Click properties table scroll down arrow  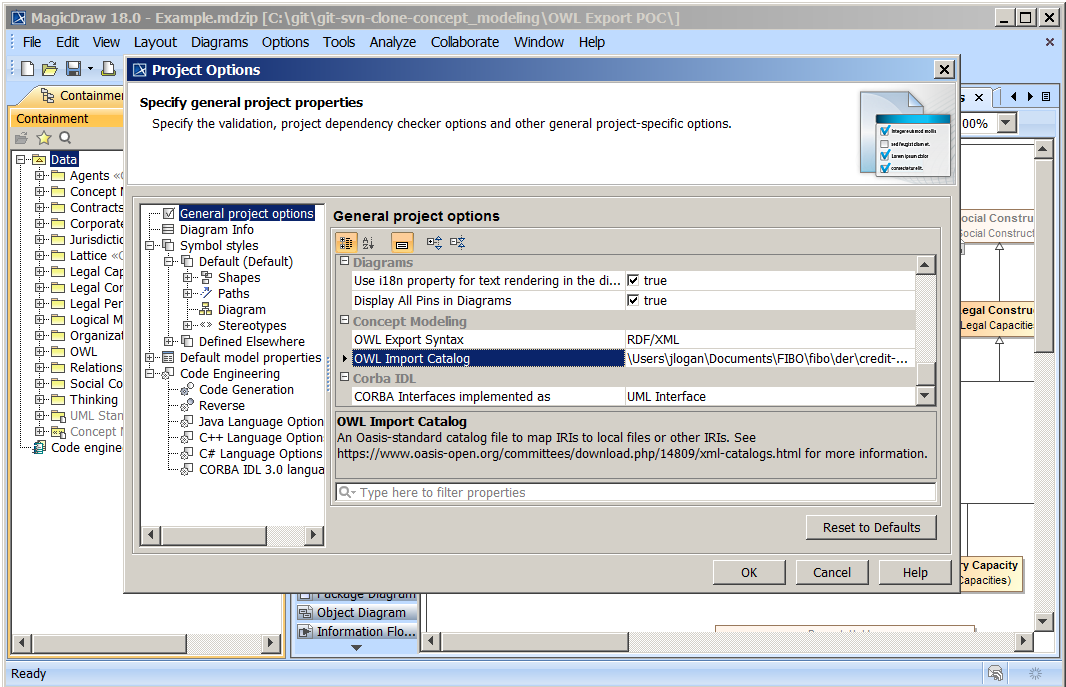pyautogui.click(x=925, y=395)
